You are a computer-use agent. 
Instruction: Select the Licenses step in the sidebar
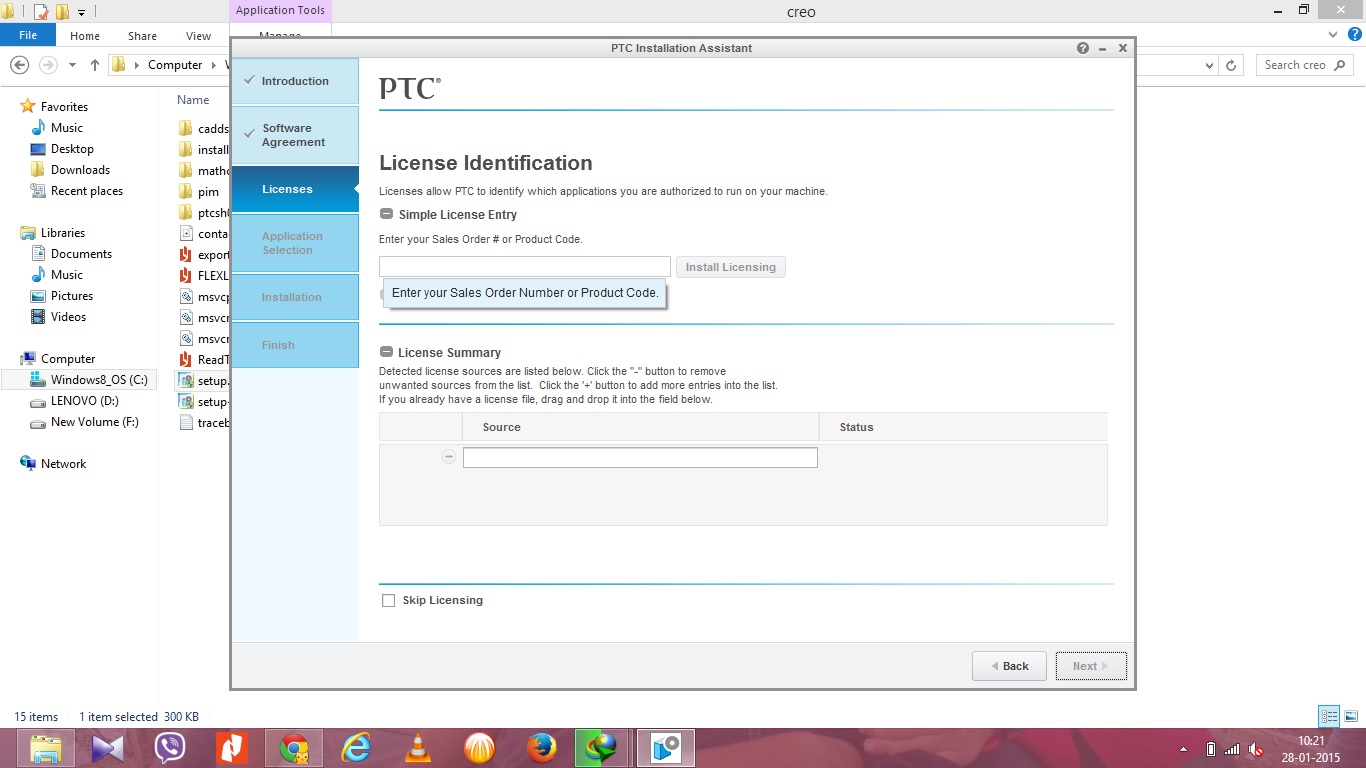tap(295, 189)
